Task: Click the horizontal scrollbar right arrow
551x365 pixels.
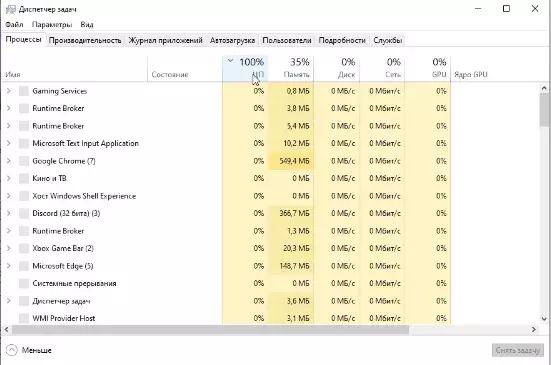Action: coord(534,330)
